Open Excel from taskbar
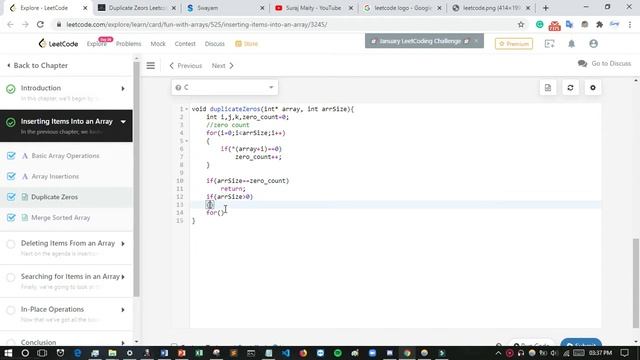 (x=199, y=353)
